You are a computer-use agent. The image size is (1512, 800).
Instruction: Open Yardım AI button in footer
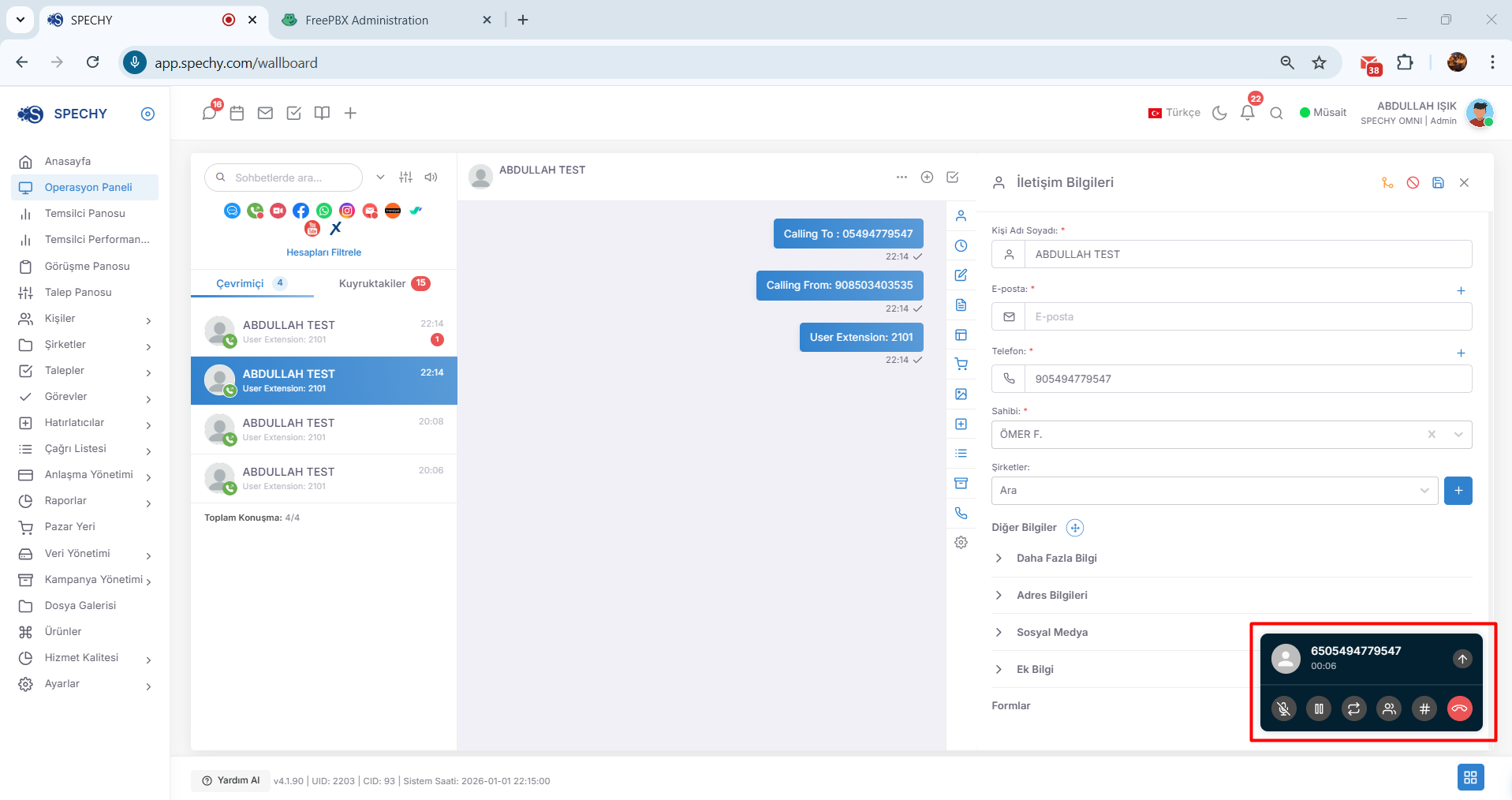pos(231,780)
